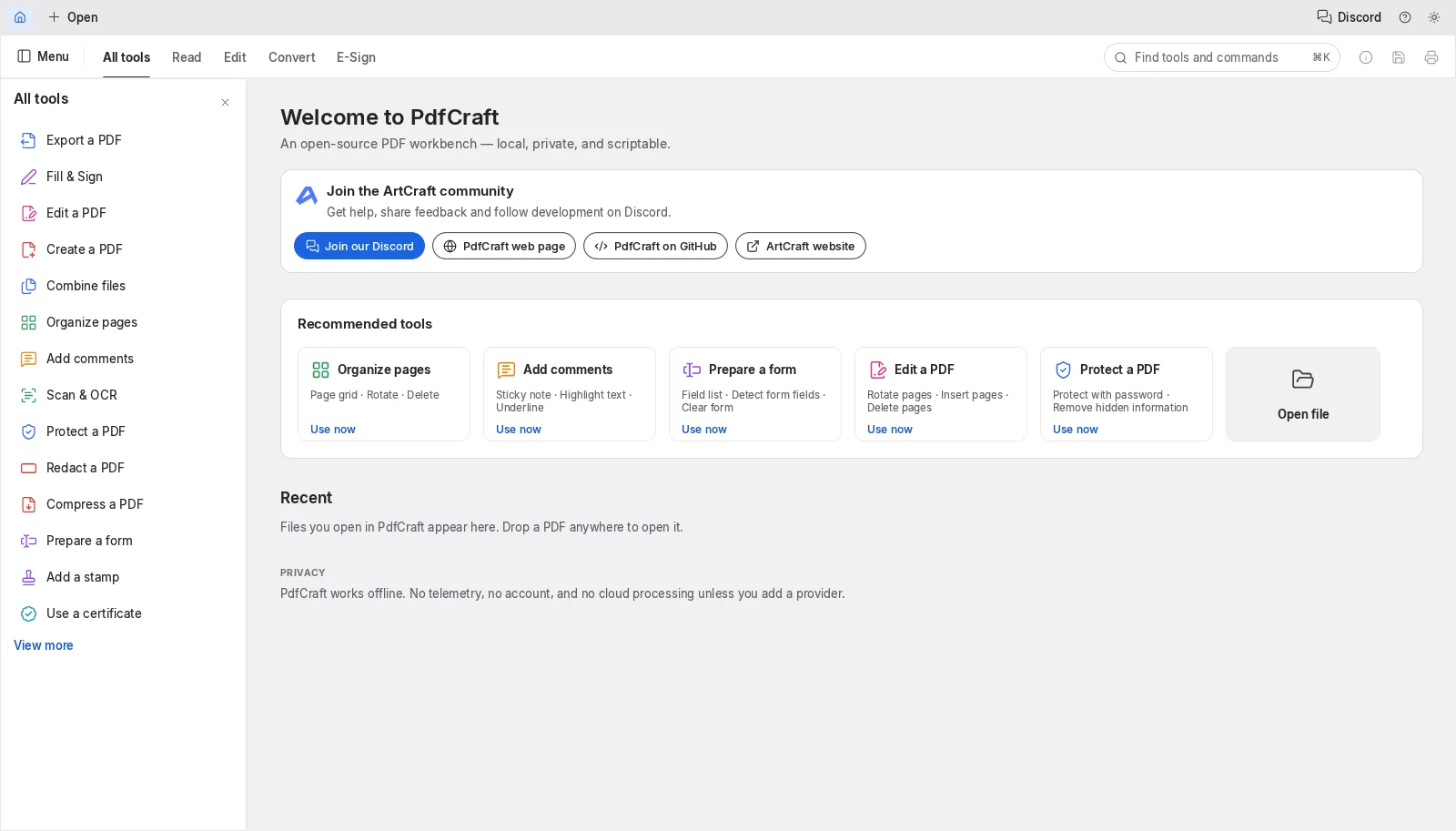Click the Print icon in the toolbar
The height and width of the screenshot is (831, 1456).
click(x=1431, y=57)
